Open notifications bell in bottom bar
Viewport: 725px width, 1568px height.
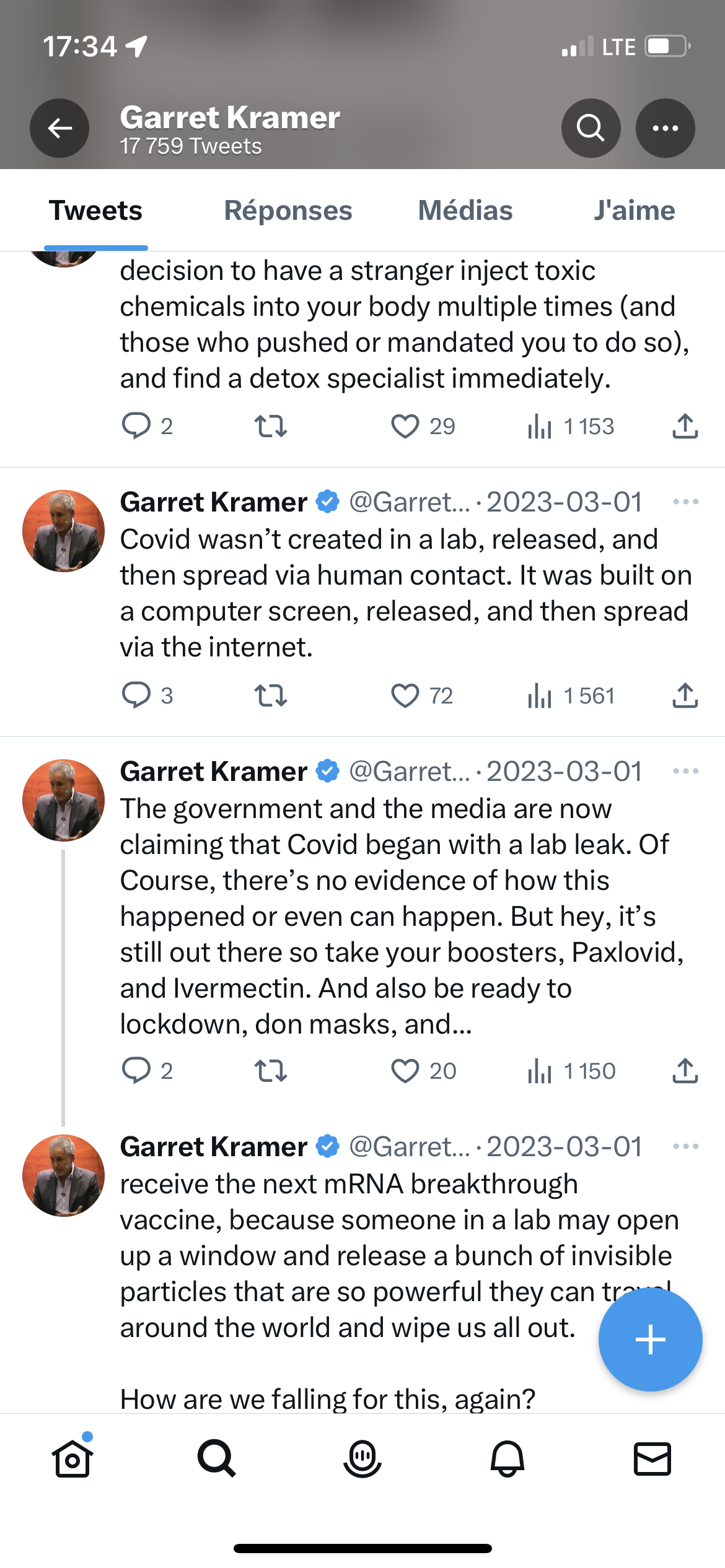pyautogui.click(x=507, y=1458)
